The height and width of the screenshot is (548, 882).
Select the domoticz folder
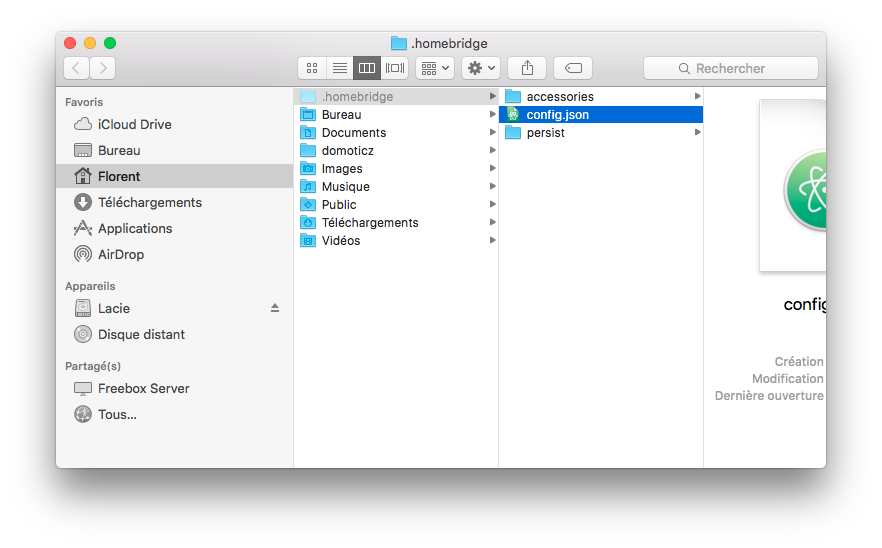[347, 150]
